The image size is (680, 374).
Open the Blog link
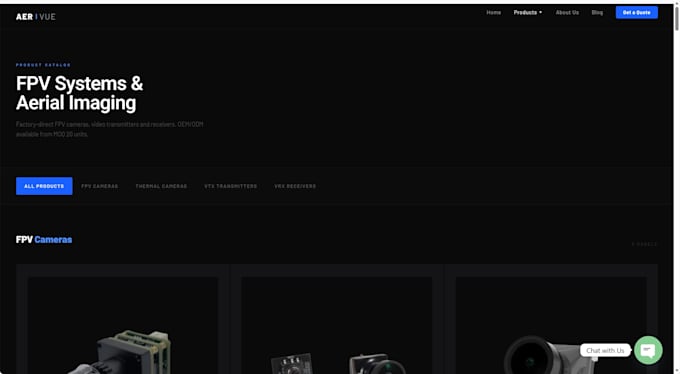tap(597, 13)
